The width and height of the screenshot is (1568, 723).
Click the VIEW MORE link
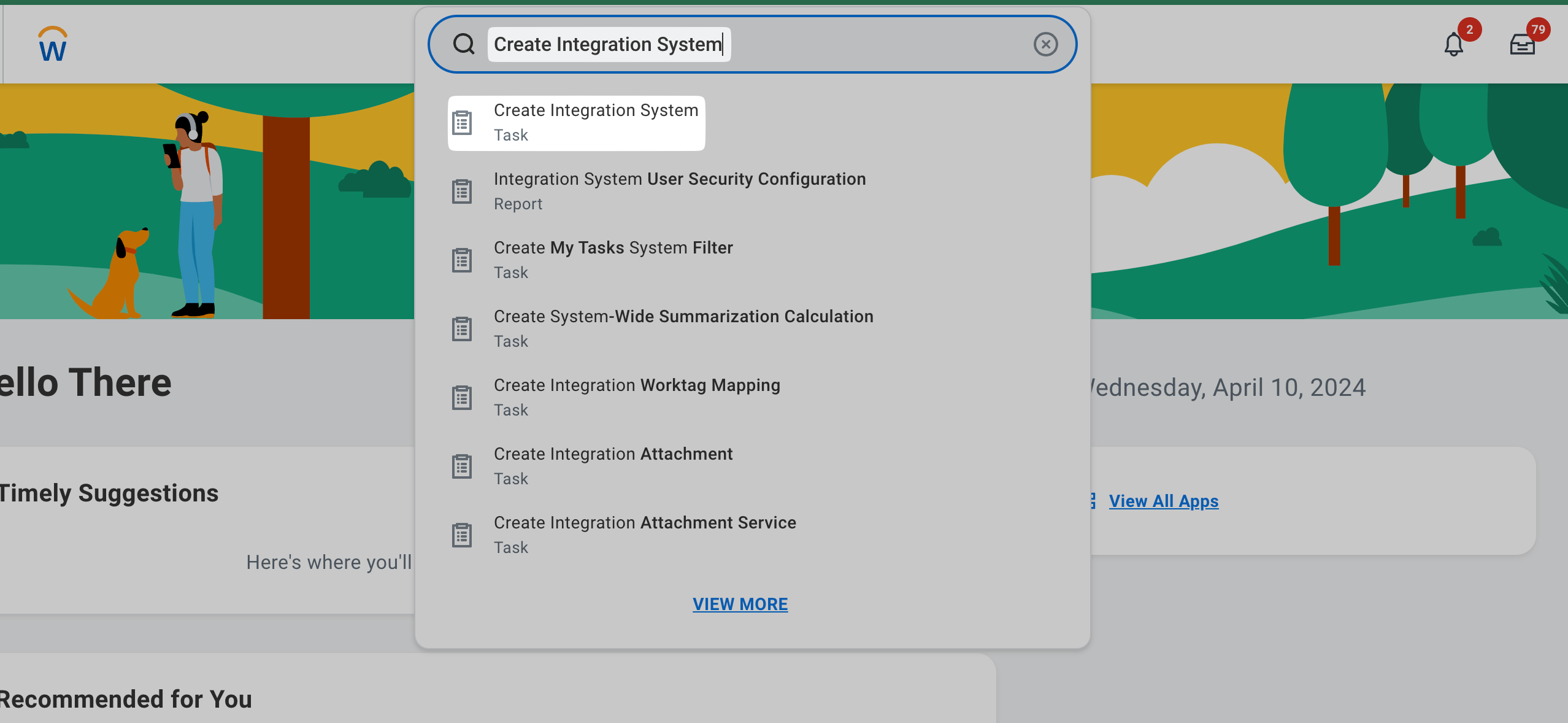740,604
